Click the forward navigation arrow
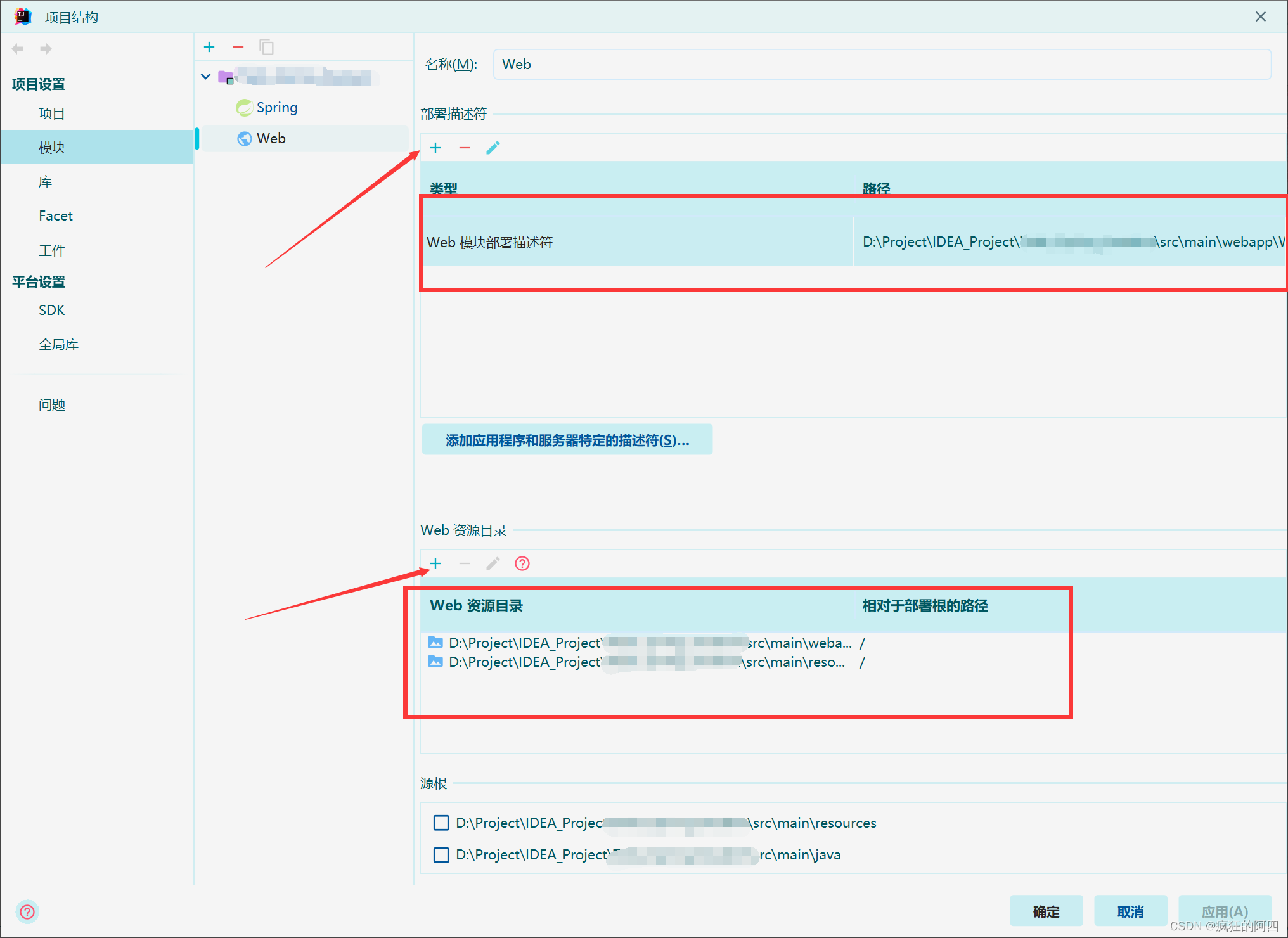1288x938 pixels. click(46, 49)
